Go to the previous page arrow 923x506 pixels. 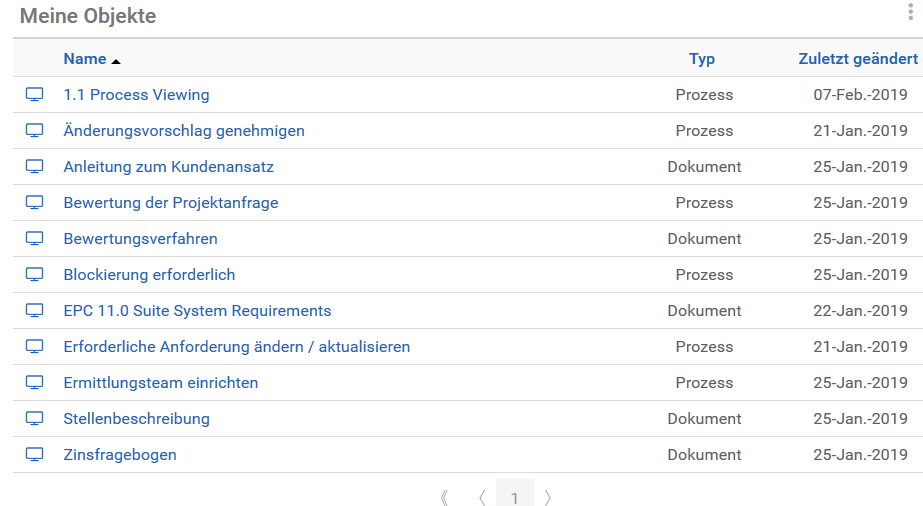[x=482, y=497]
